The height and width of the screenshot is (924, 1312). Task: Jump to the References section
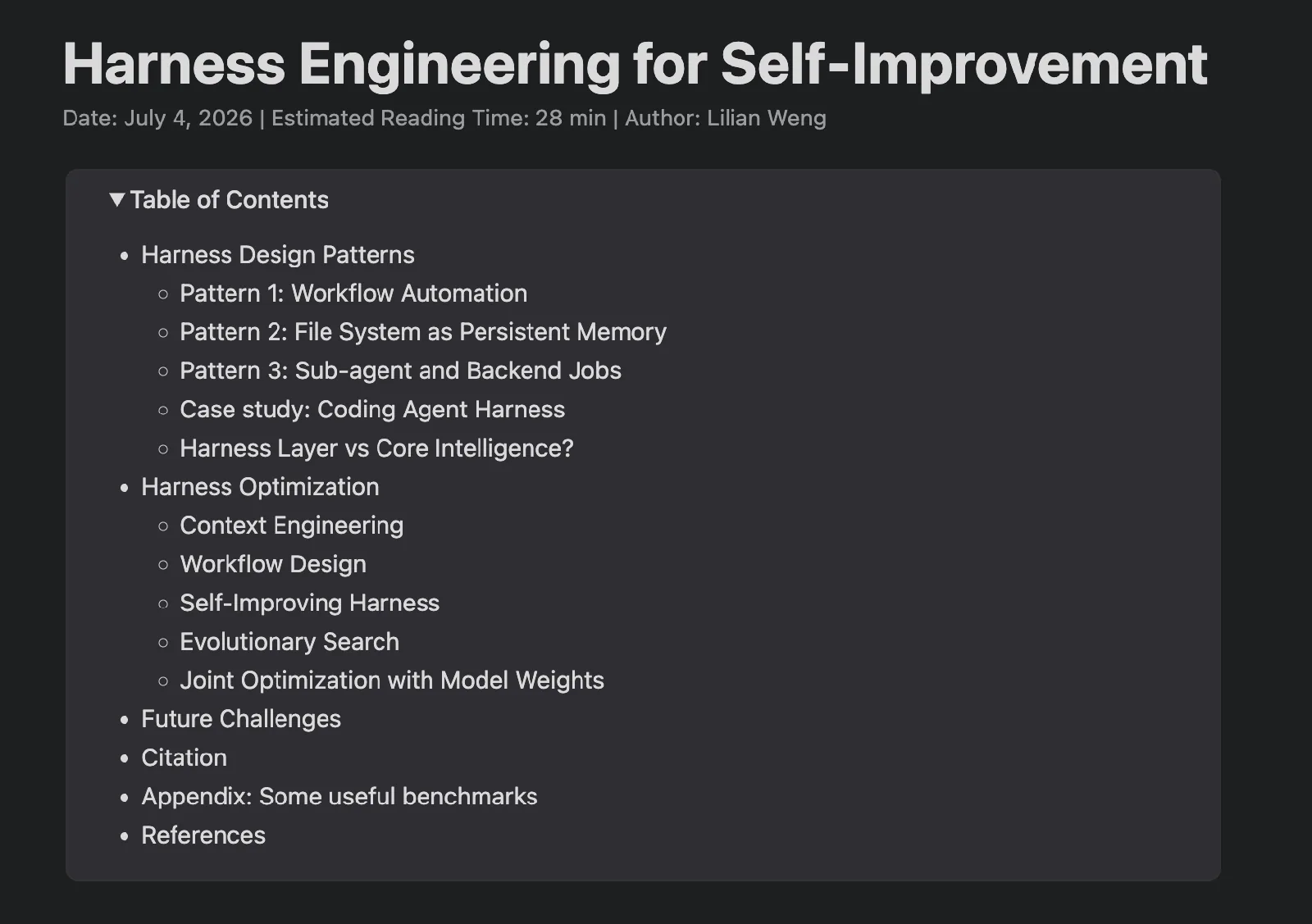tap(203, 835)
